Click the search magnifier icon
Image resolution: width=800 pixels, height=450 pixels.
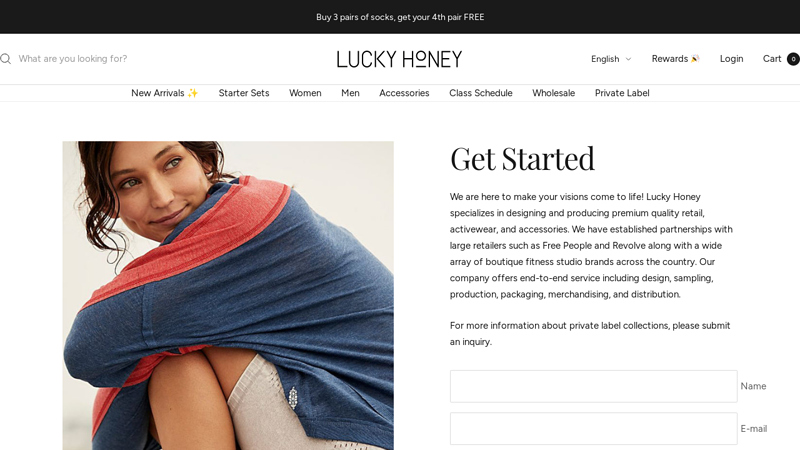point(6,59)
